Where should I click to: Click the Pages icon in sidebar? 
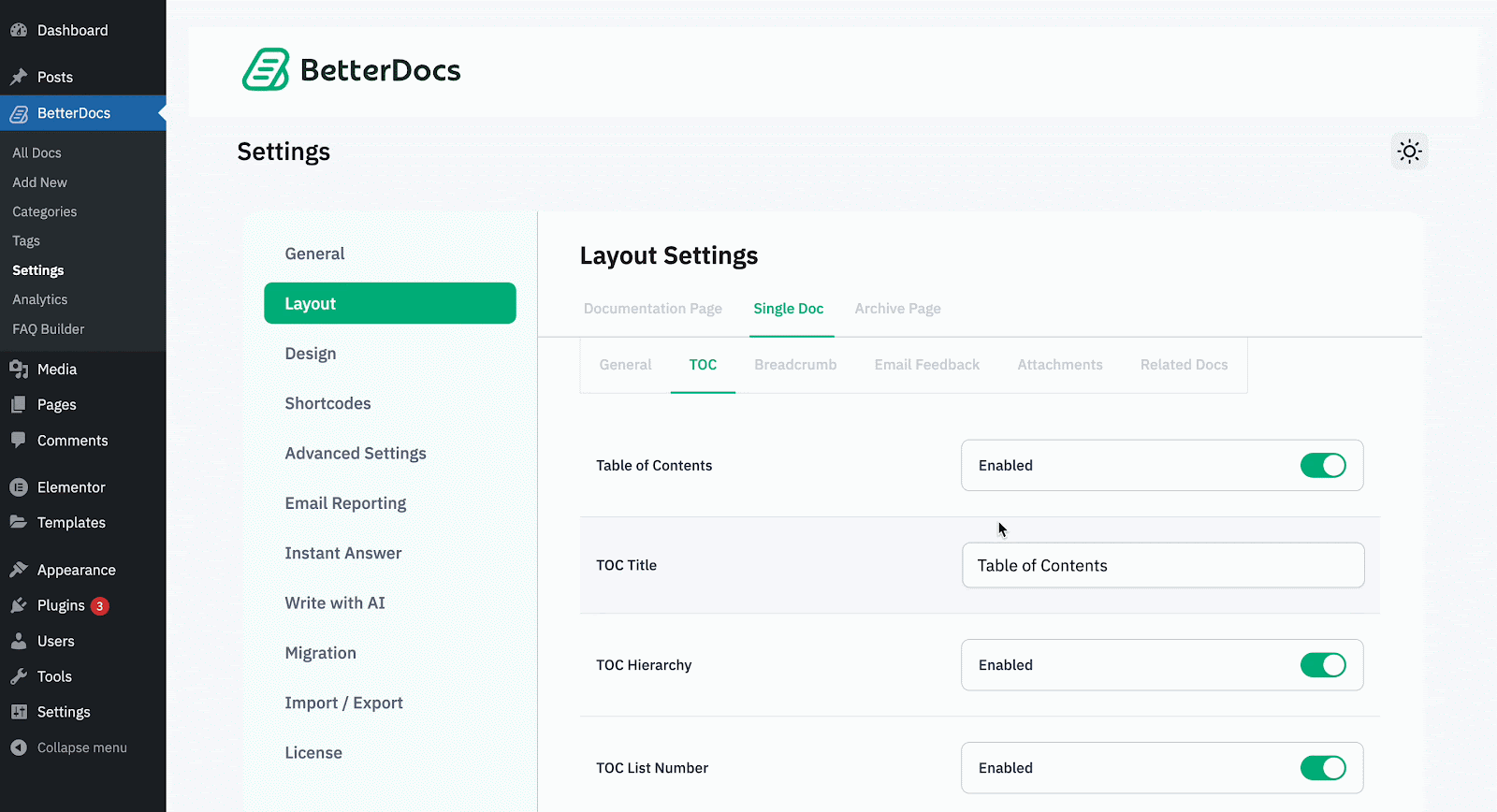point(19,405)
